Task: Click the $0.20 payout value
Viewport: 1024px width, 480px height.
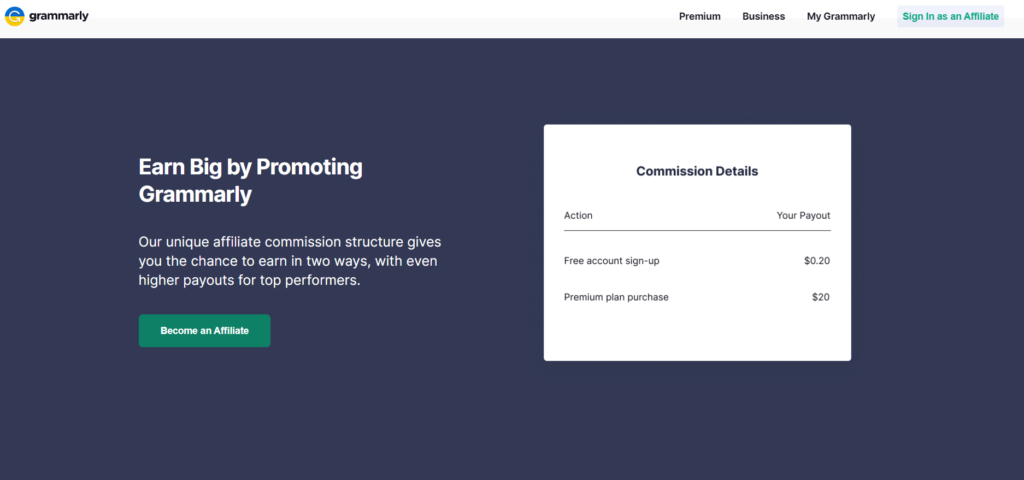Action: tap(817, 261)
